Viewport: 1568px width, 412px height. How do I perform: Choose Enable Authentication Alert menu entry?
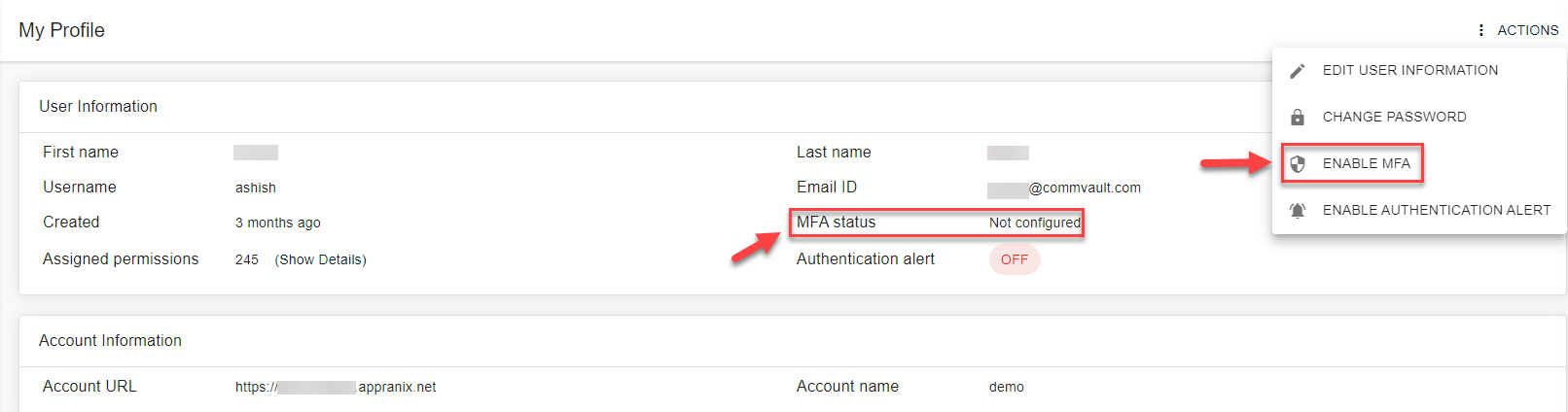pos(1436,210)
